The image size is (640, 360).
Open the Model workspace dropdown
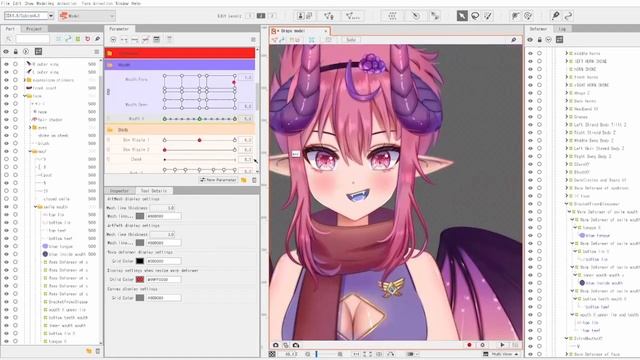click(x=87, y=16)
